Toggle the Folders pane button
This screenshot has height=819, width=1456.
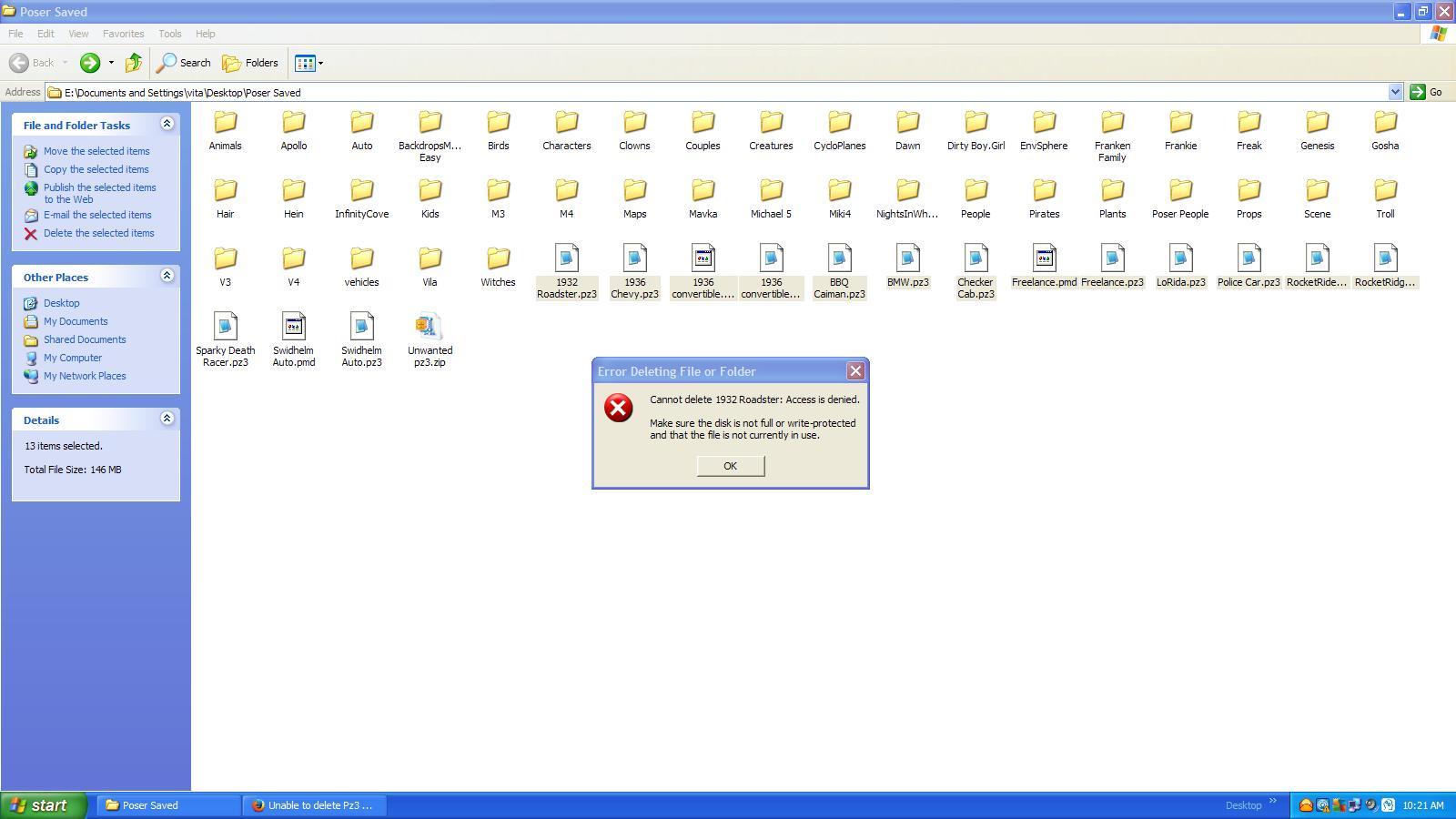(x=250, y=63)
